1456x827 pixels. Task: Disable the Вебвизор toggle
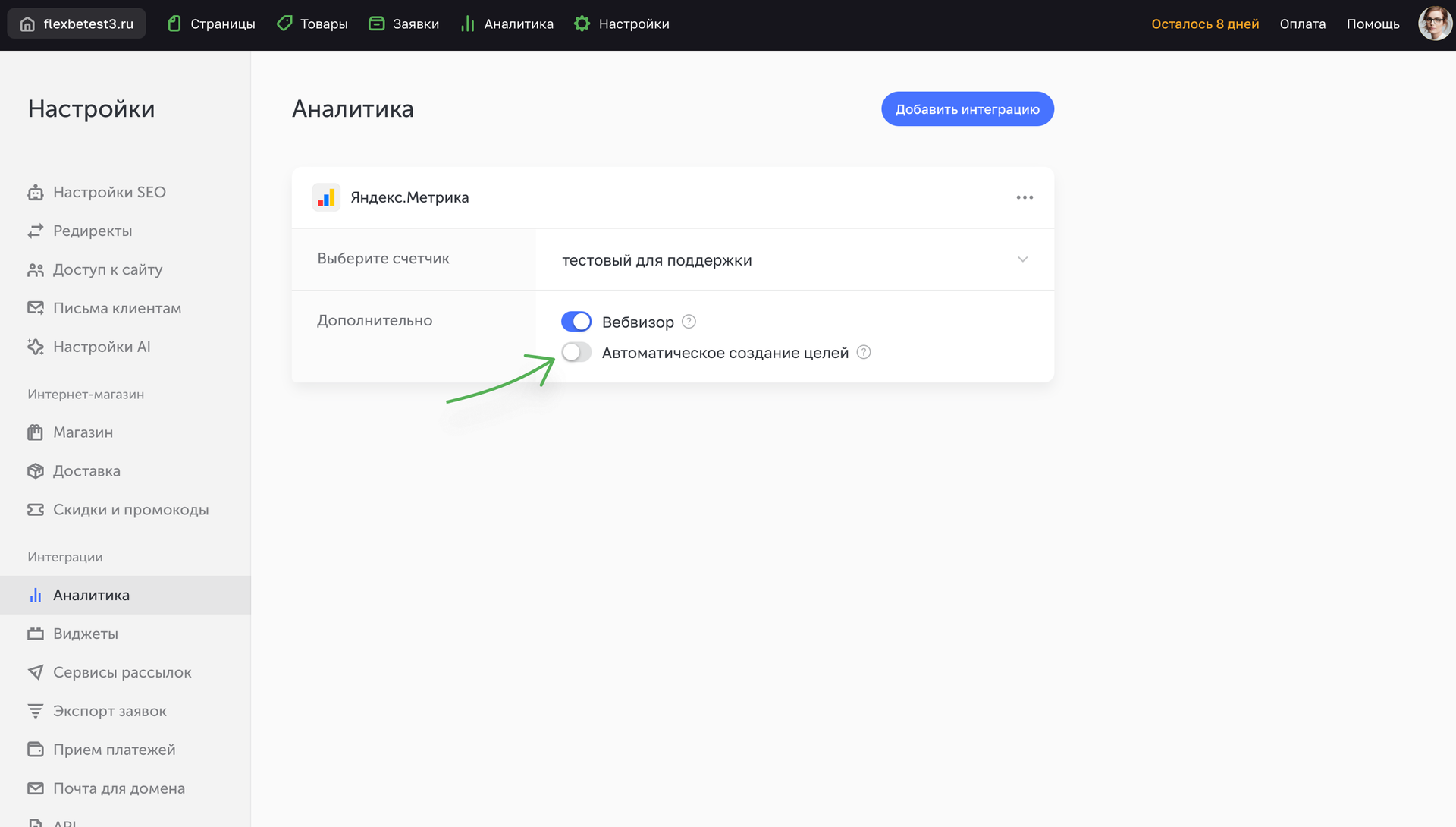click(x=576, y=321)
